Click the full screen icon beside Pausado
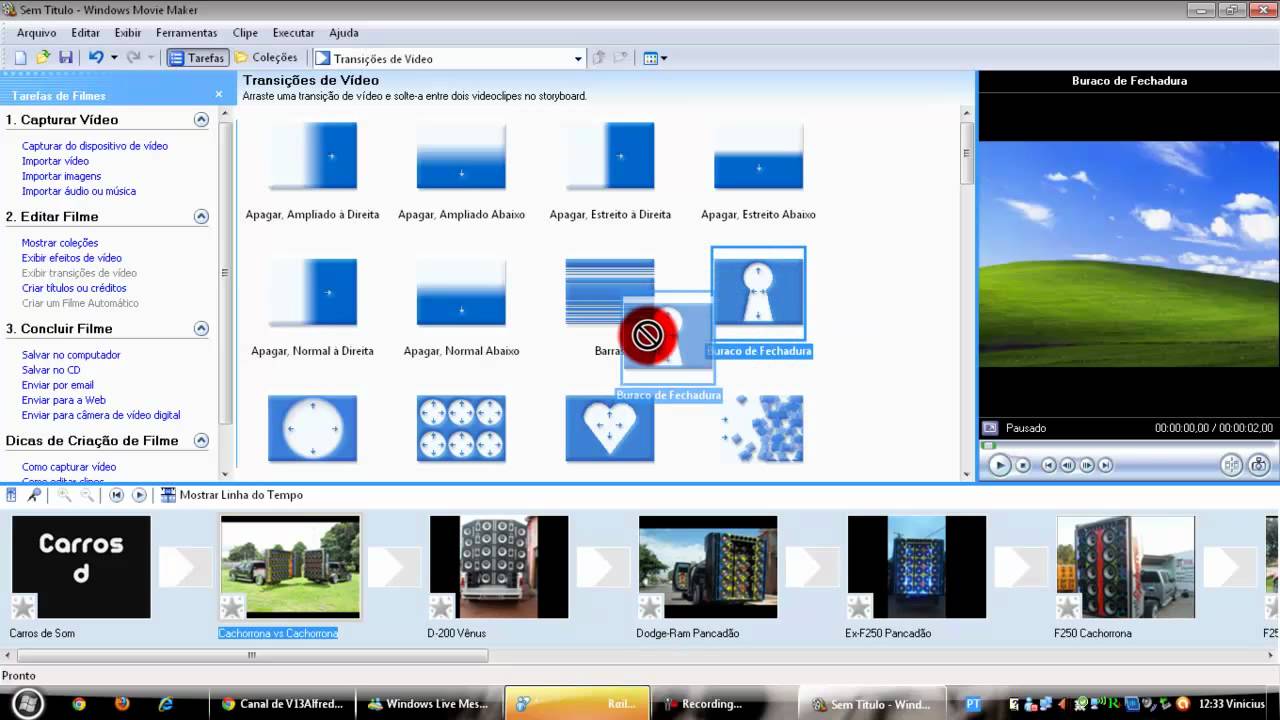The height and width of the screenshot is (720, 1280). tap(990, 428)
